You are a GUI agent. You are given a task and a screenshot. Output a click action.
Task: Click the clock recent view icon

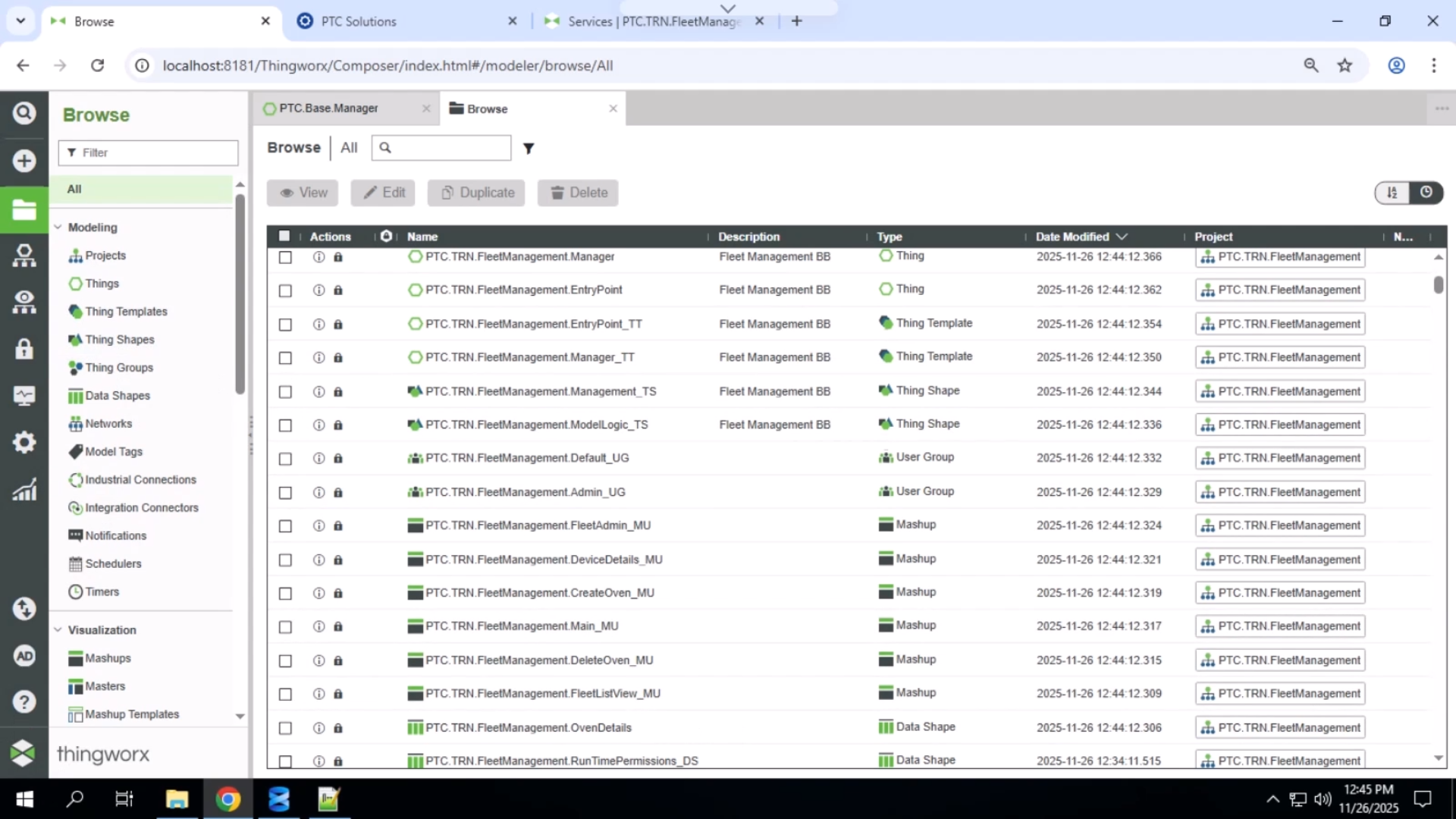click(1426, 193)
